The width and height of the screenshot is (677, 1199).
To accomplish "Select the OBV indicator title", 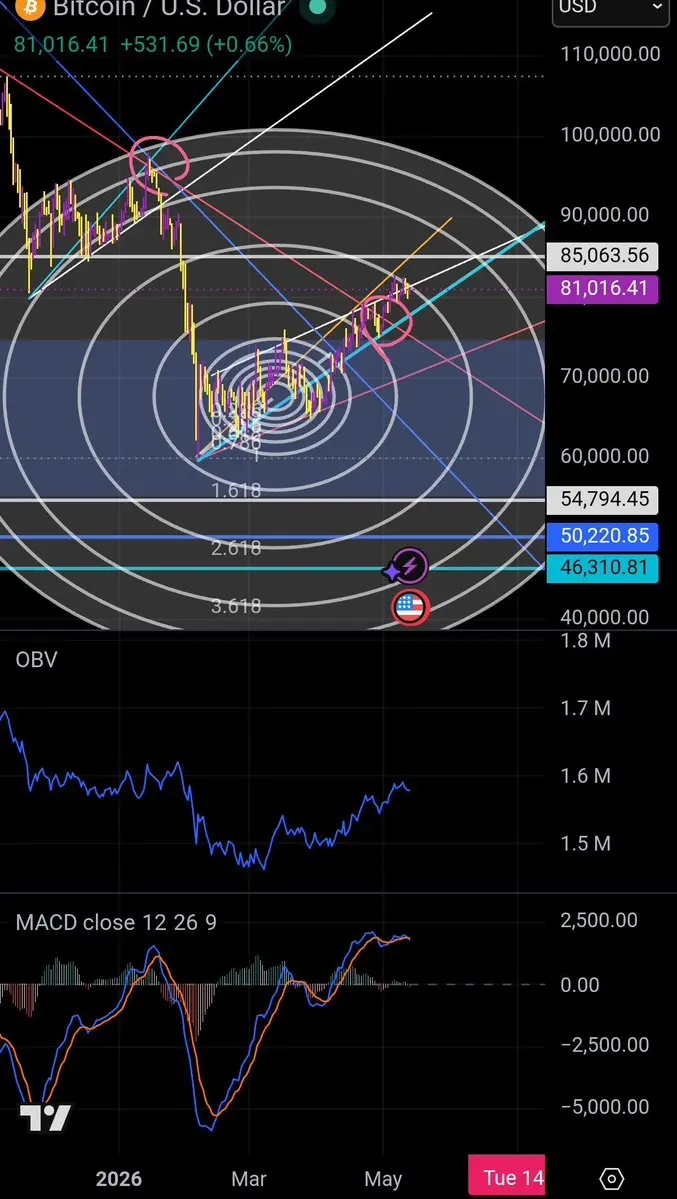I will [37, 660].
